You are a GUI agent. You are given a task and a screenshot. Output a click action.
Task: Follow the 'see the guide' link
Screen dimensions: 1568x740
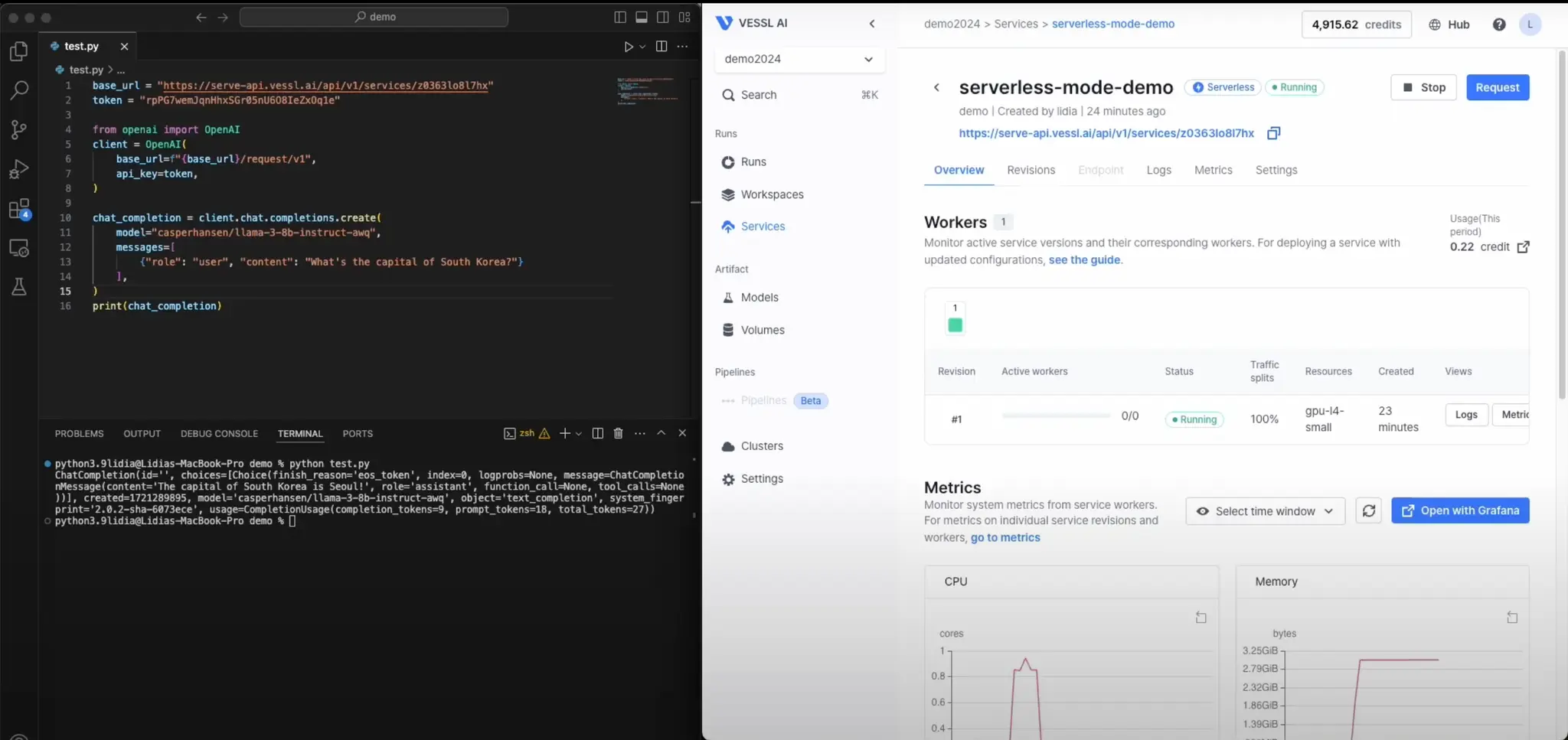pyautogui.click(x=1084, y=260)
